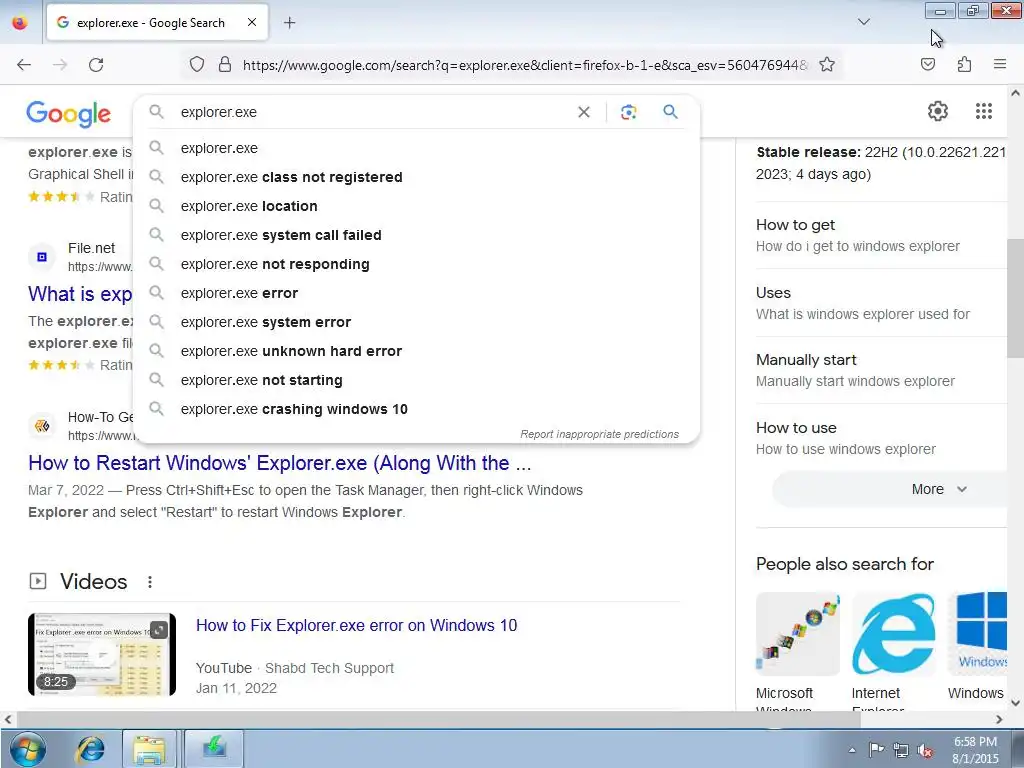
Task: Click the Firefox address bar URL
Action: 524,65
